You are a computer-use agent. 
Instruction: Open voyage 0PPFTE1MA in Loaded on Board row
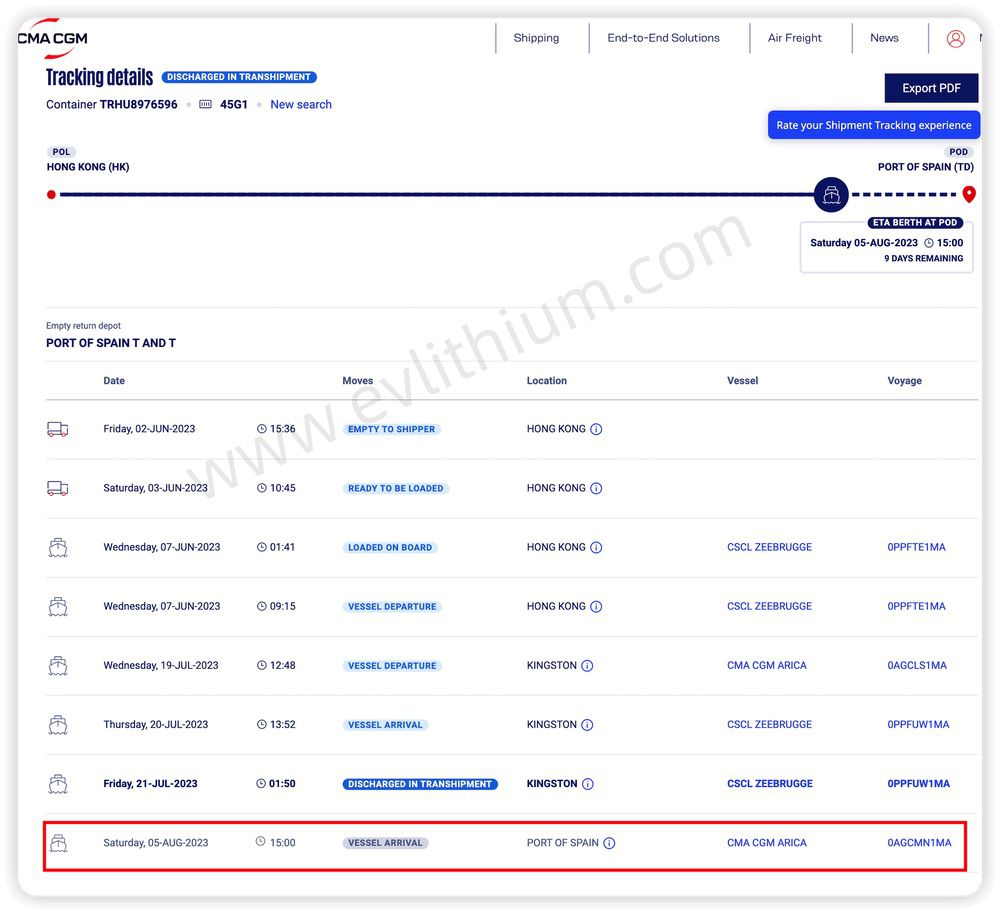coord(916,547)
